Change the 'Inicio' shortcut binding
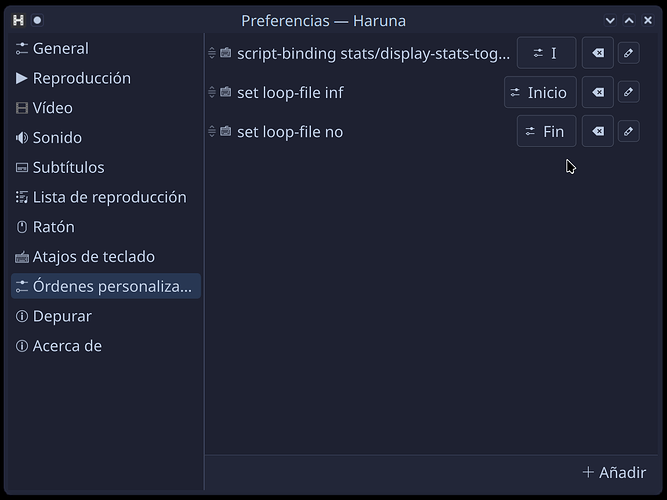The image size is (667, 500). [540, 92]
